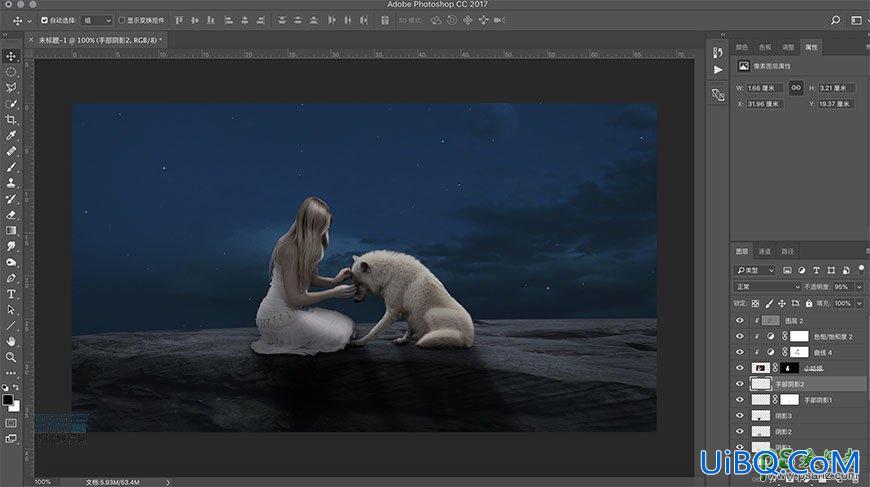Viewport: 870px width, 487px height.
Task: Select the Sponge tool
Action: pos(11,262)
